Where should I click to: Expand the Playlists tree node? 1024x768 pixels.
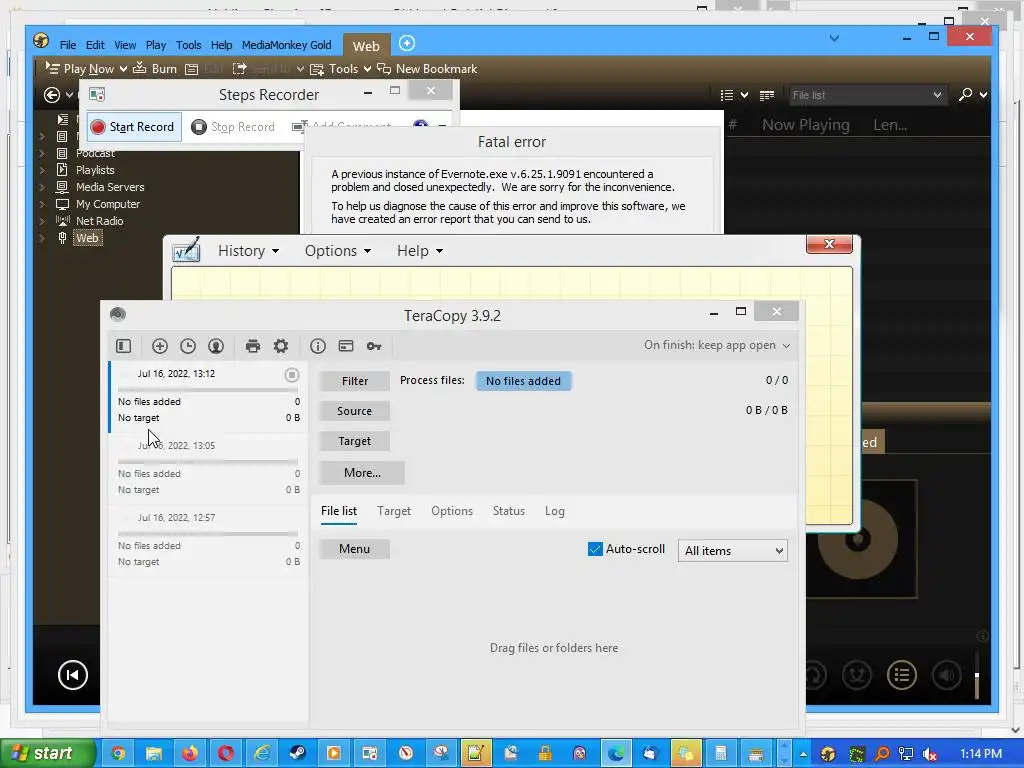pyautogui.click(x=42, y=170)
